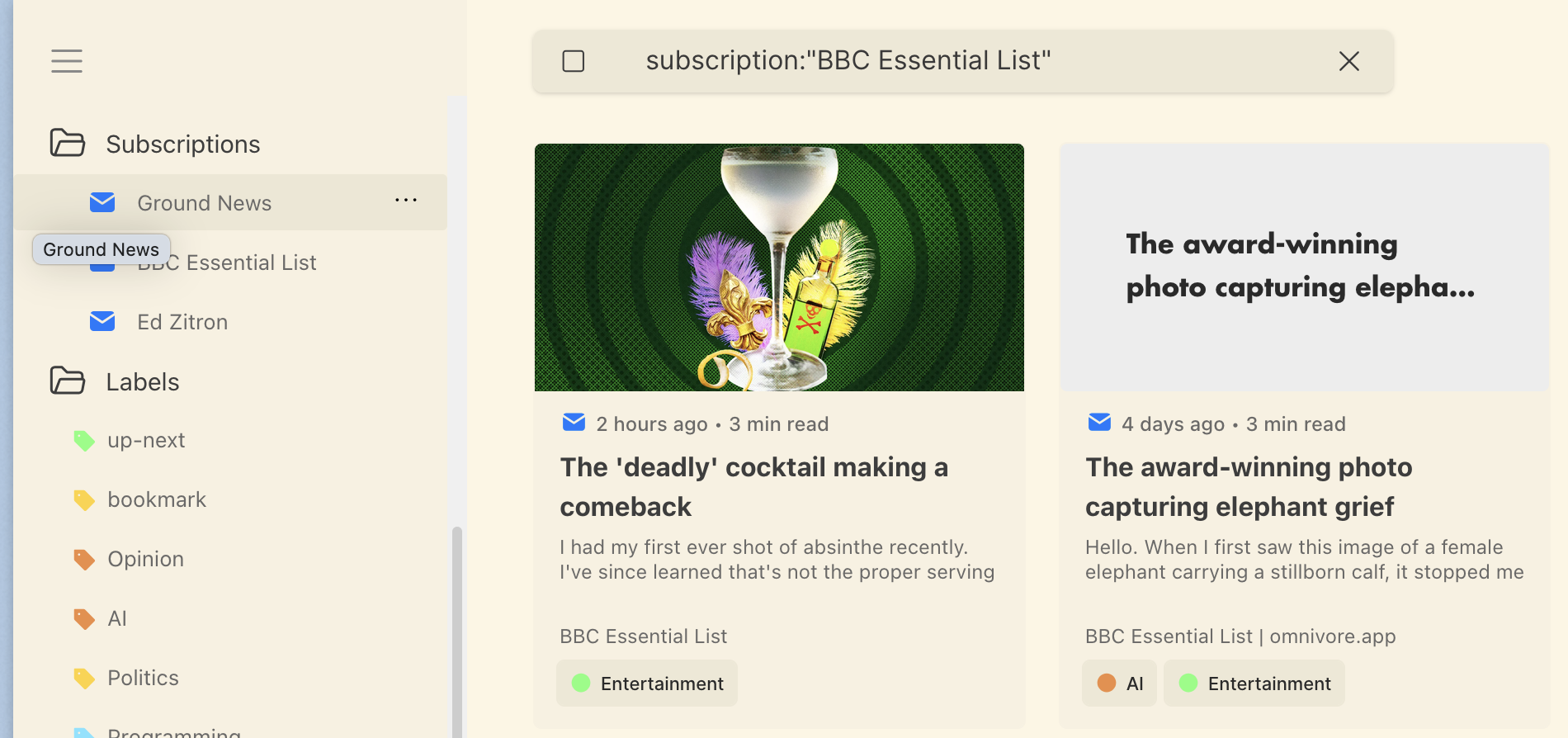The width and height of the screenshot is (1568, 738).
Task: Clear the search with the X button
Action: [1349, 61]
